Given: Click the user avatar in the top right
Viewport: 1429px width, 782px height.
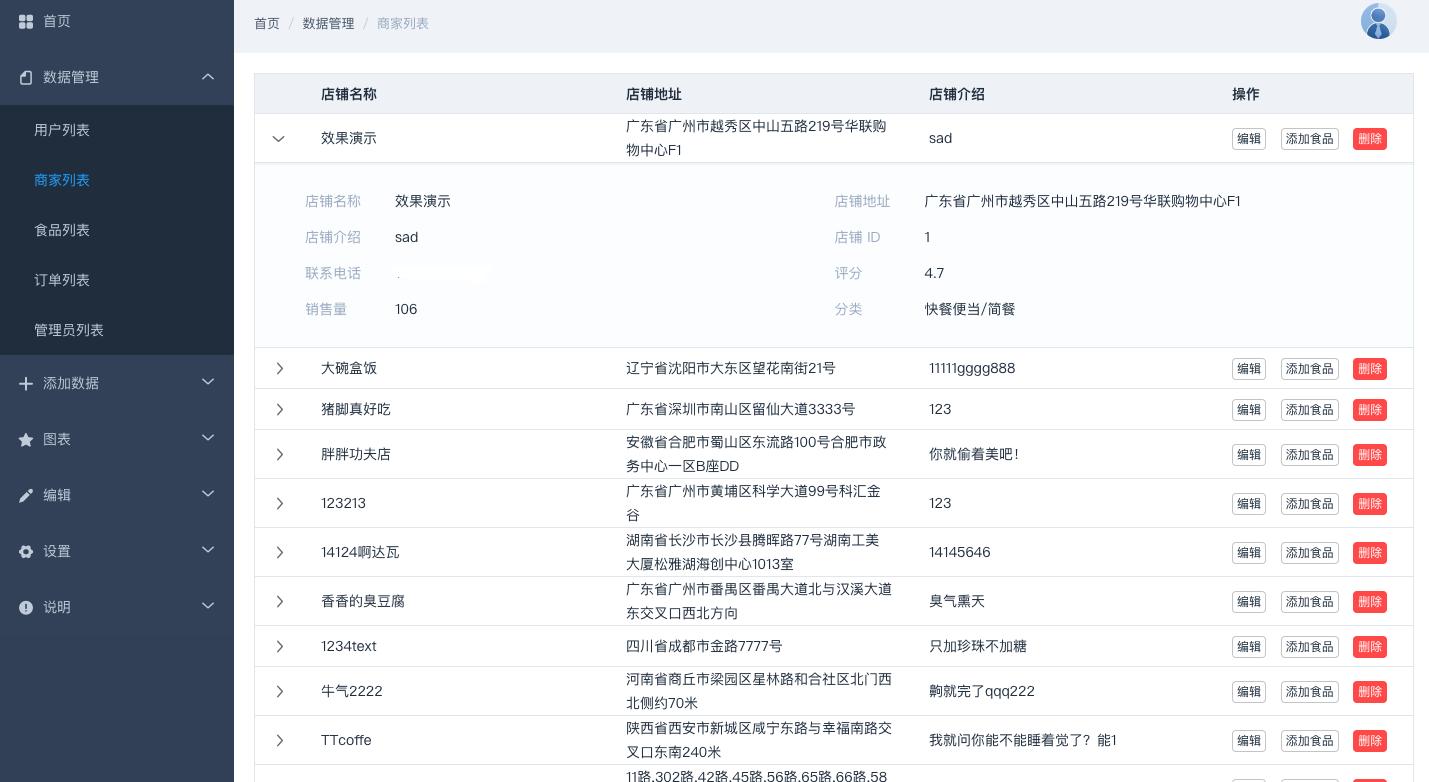Looking at the screenshot, I should coord(1379,20).
